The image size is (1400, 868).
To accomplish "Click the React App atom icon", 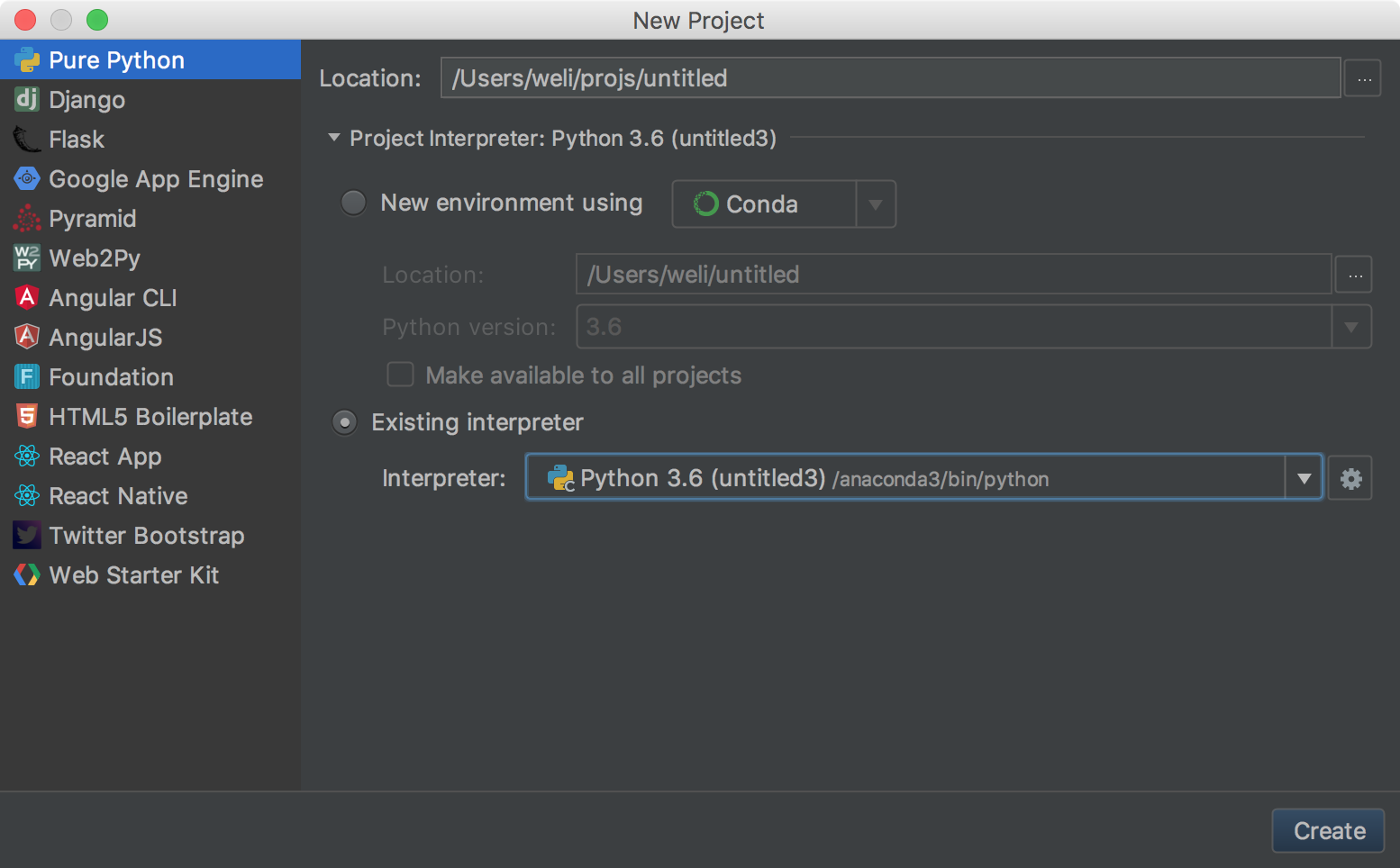I will click(27, 456).
